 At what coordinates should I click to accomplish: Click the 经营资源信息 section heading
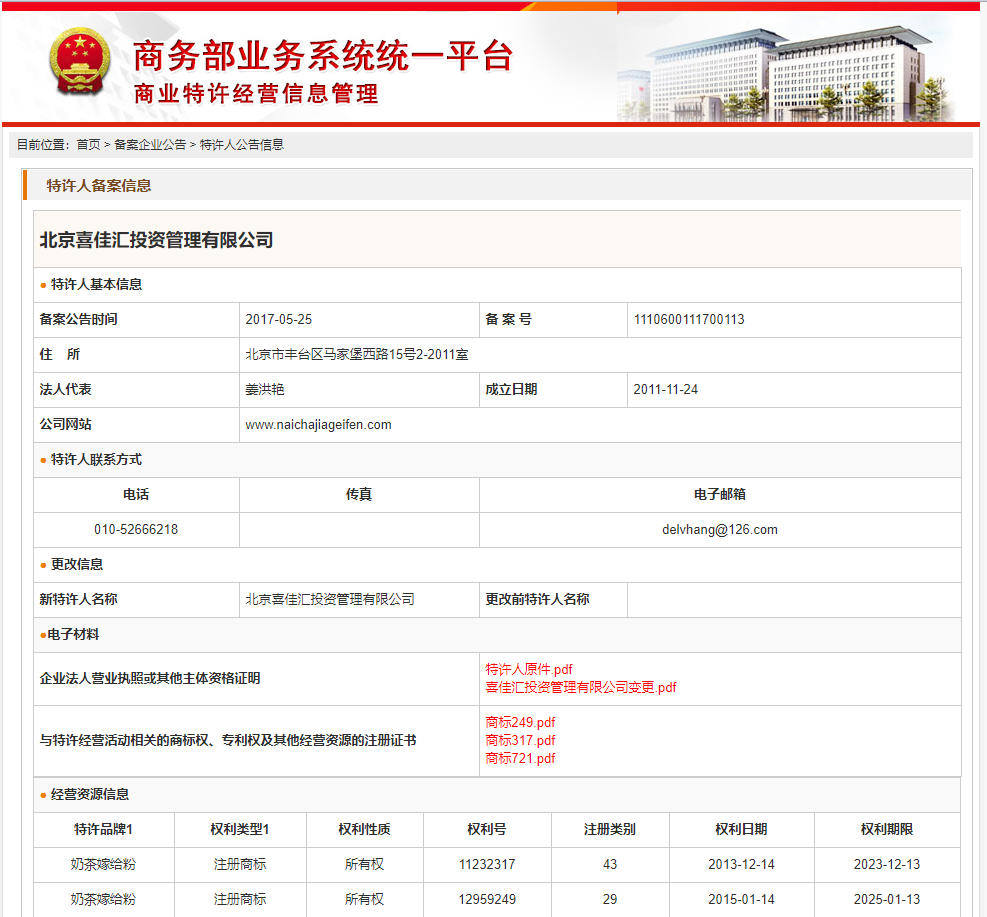[x=89, y=794]
